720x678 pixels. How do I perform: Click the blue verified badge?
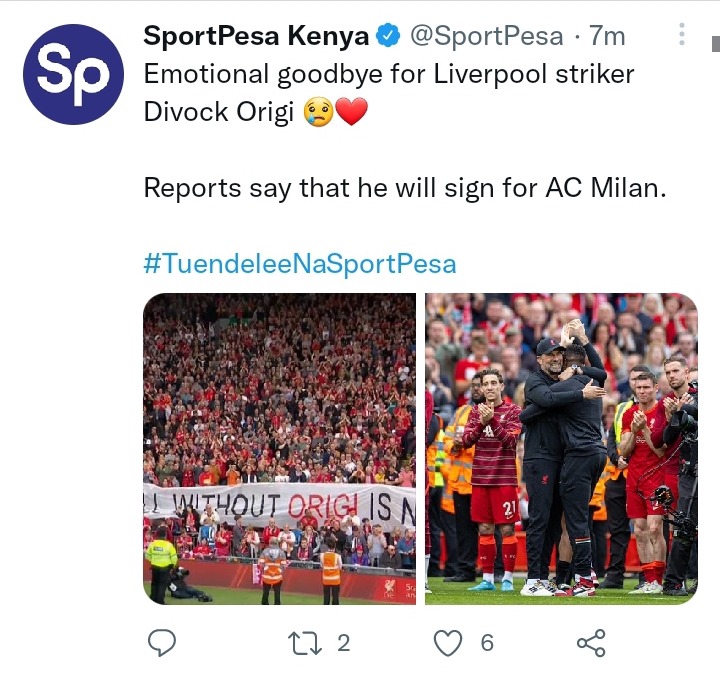click(x=388, y=36)
